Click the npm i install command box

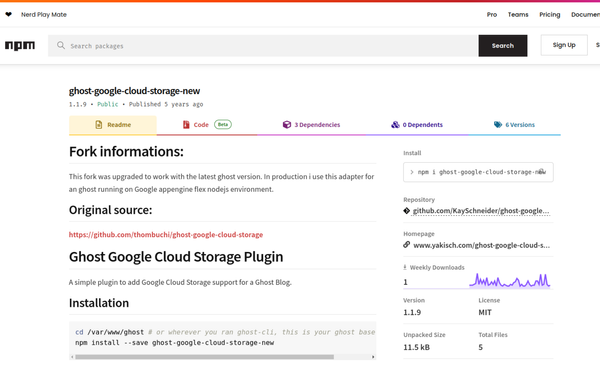click(478, 172)
